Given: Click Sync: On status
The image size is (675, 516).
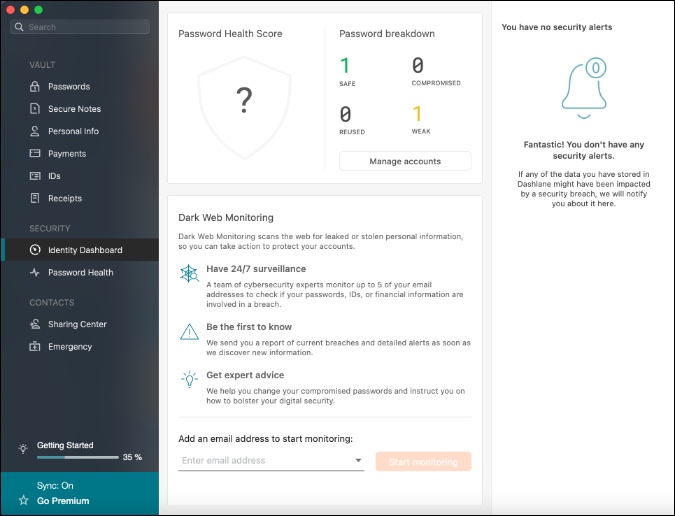Looking at the screenshot, I should [x=55, y=485].
